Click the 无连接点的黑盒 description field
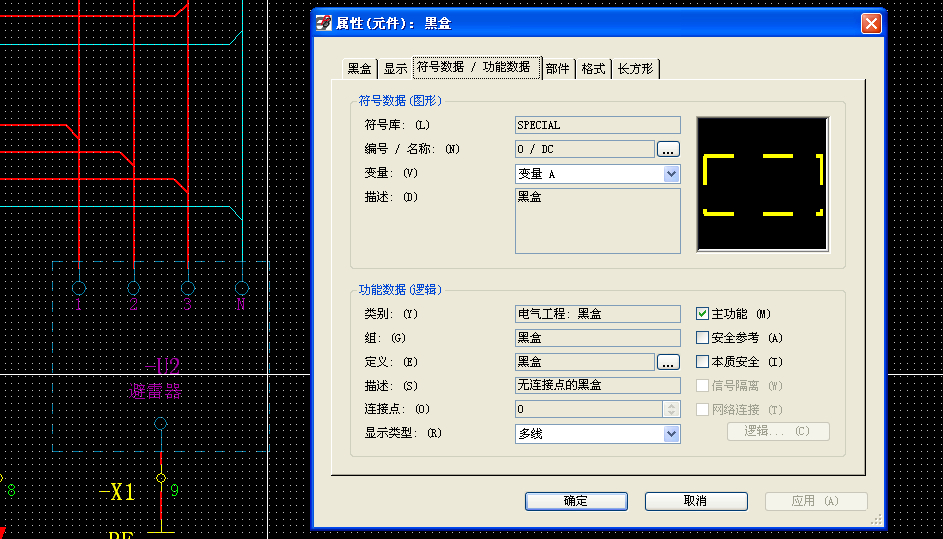The height and width of the screenshot is (539, 943). point(598,386)
